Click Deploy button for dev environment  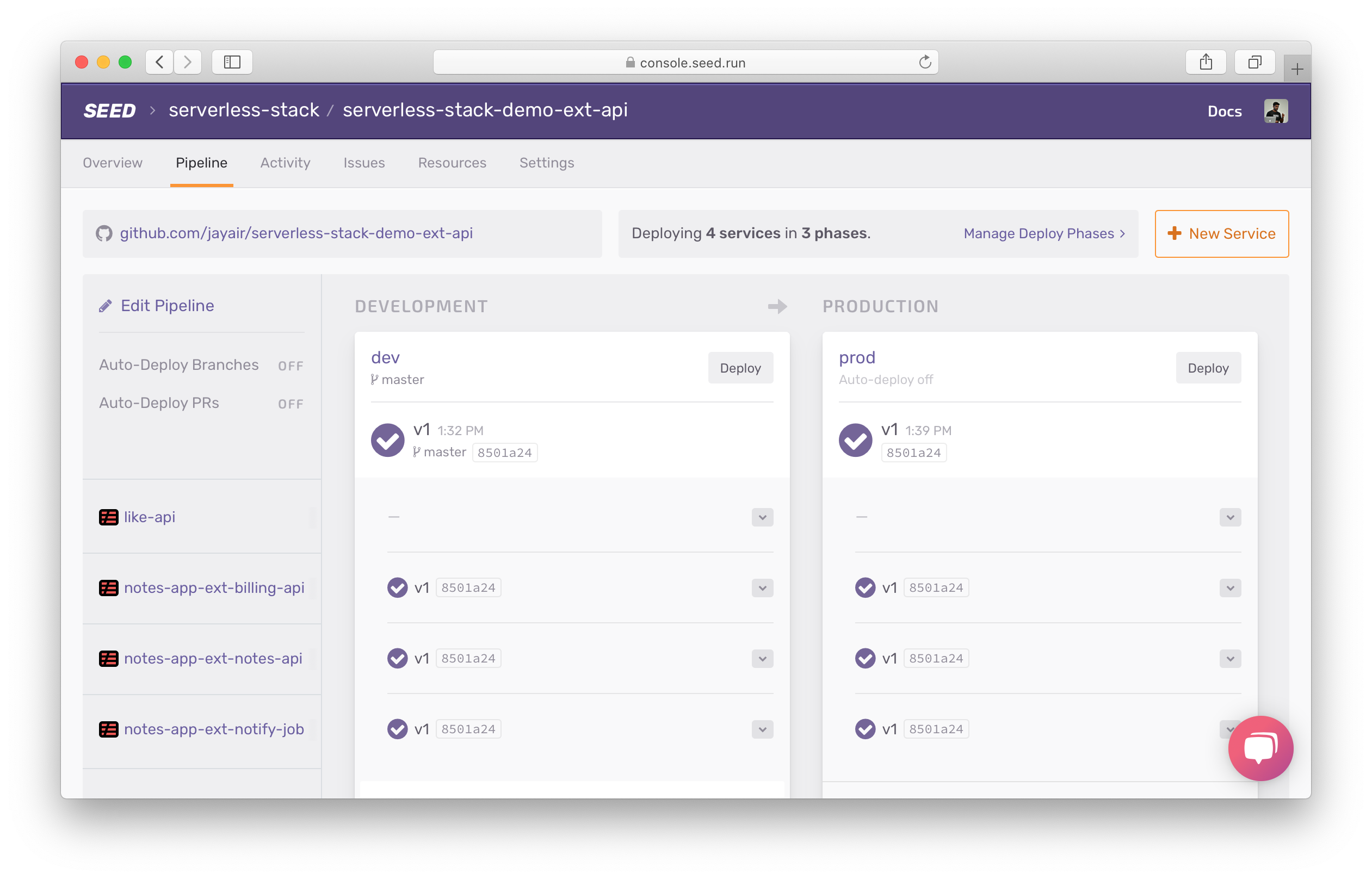click(740, 368)
